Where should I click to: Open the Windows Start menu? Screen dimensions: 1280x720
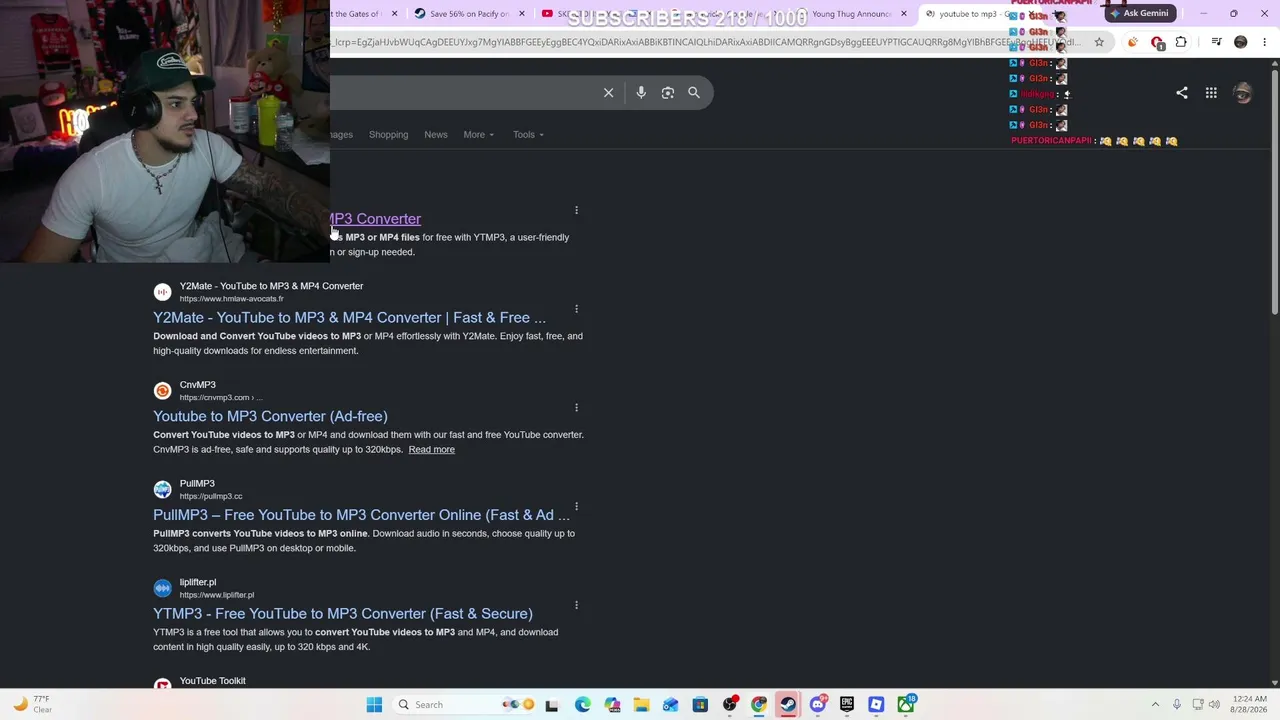[x=374, y=705]
